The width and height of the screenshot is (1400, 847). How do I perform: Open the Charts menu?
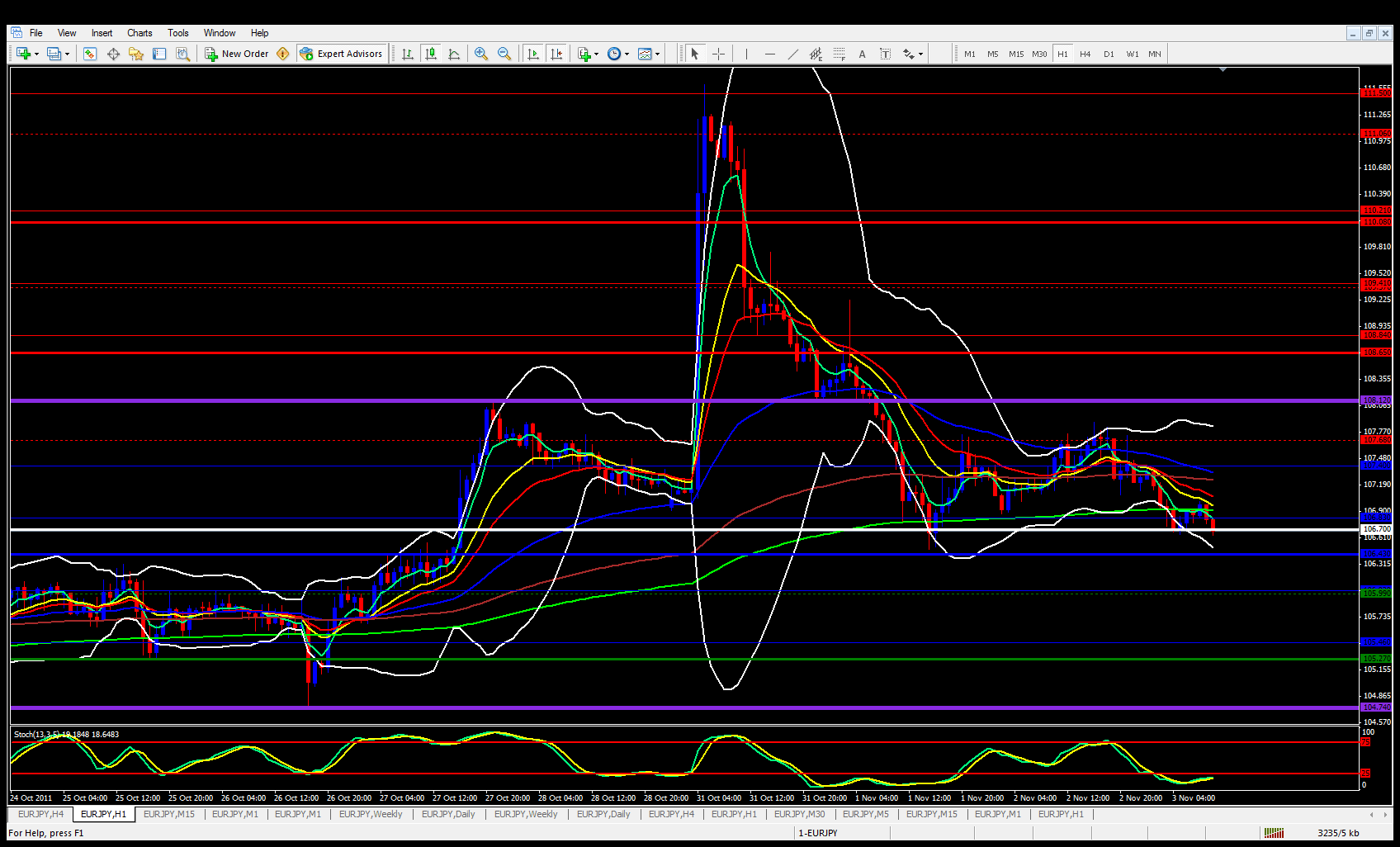click(140, 33)
